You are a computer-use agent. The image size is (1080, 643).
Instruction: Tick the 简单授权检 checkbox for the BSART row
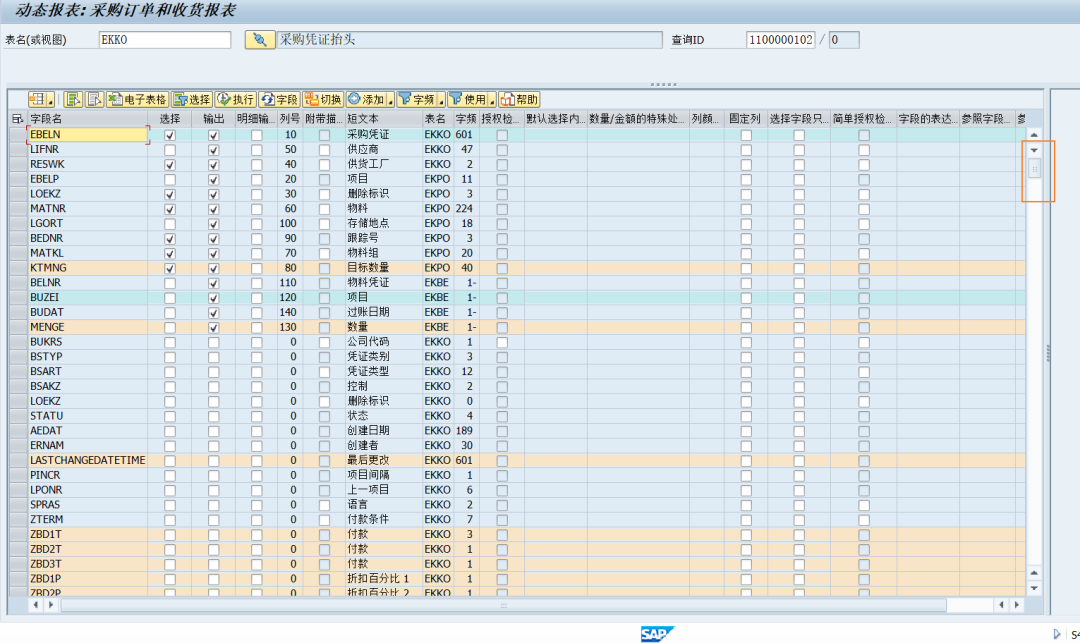pyautogui.click(x=864, y=372)
